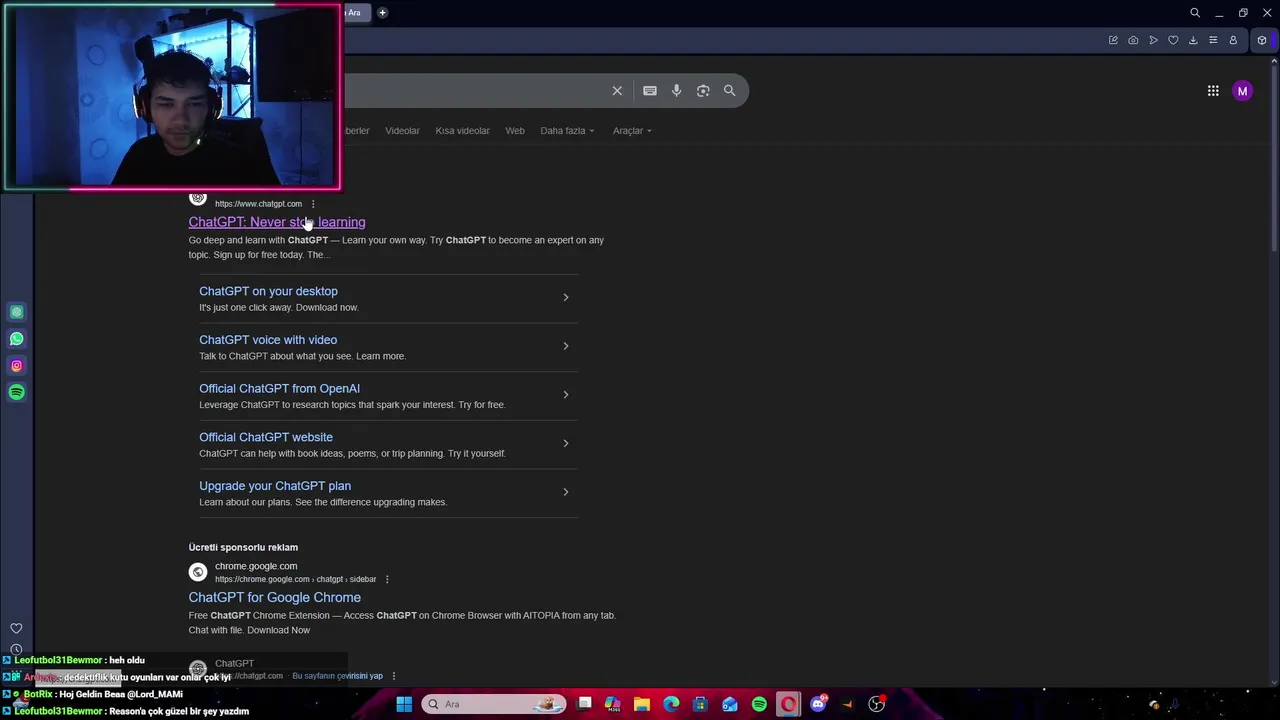The image size is (1280, 720).
Task: Open the easy setup lines icon
Action: [x=1213, y=40]
